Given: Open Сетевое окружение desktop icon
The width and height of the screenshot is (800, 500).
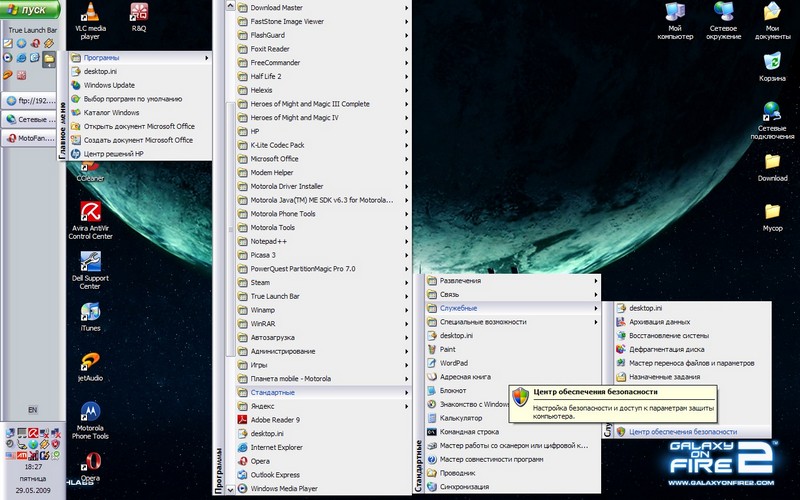Looking at the screenshot, I should [723, 21].
